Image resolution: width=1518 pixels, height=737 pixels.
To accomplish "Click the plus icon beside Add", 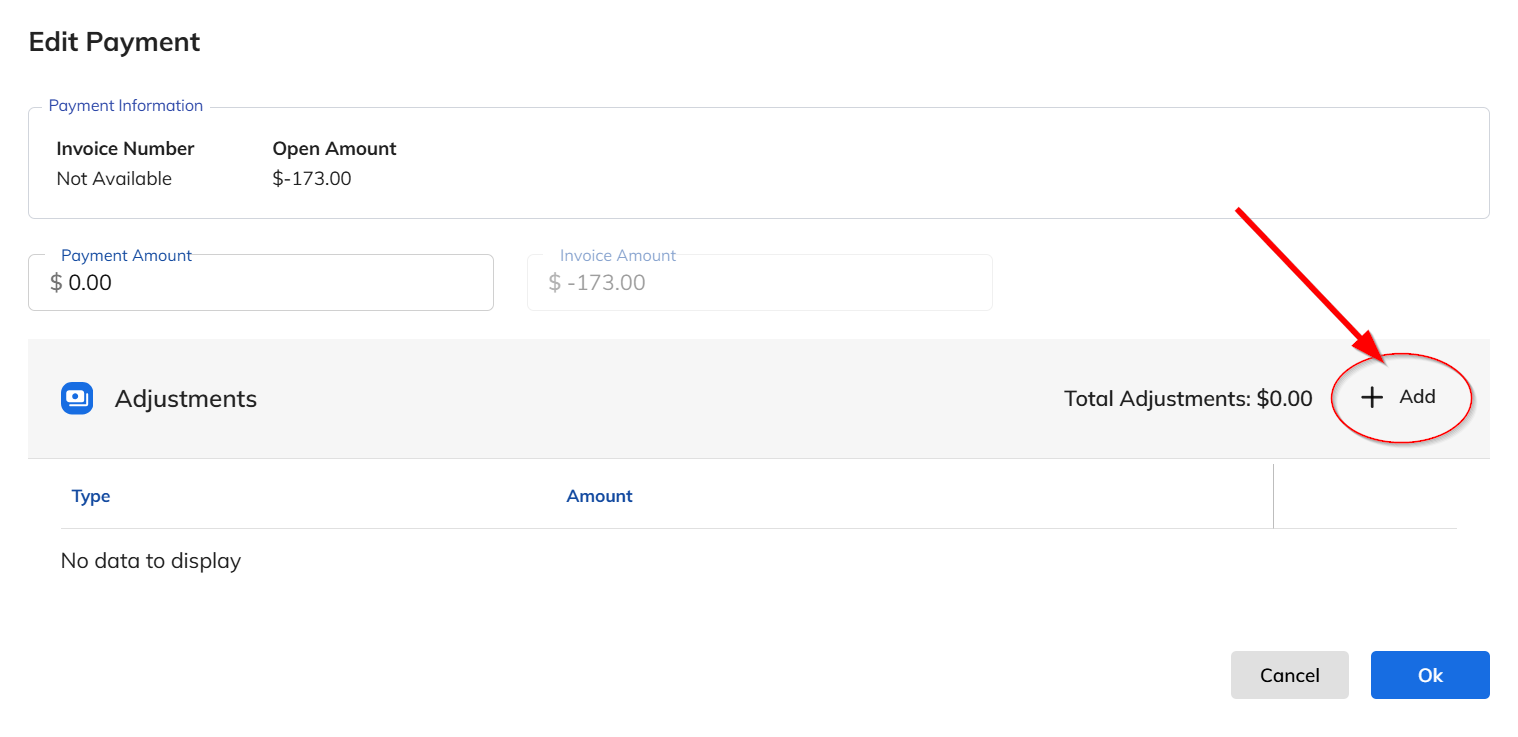I will click(x=1373, y=397).
